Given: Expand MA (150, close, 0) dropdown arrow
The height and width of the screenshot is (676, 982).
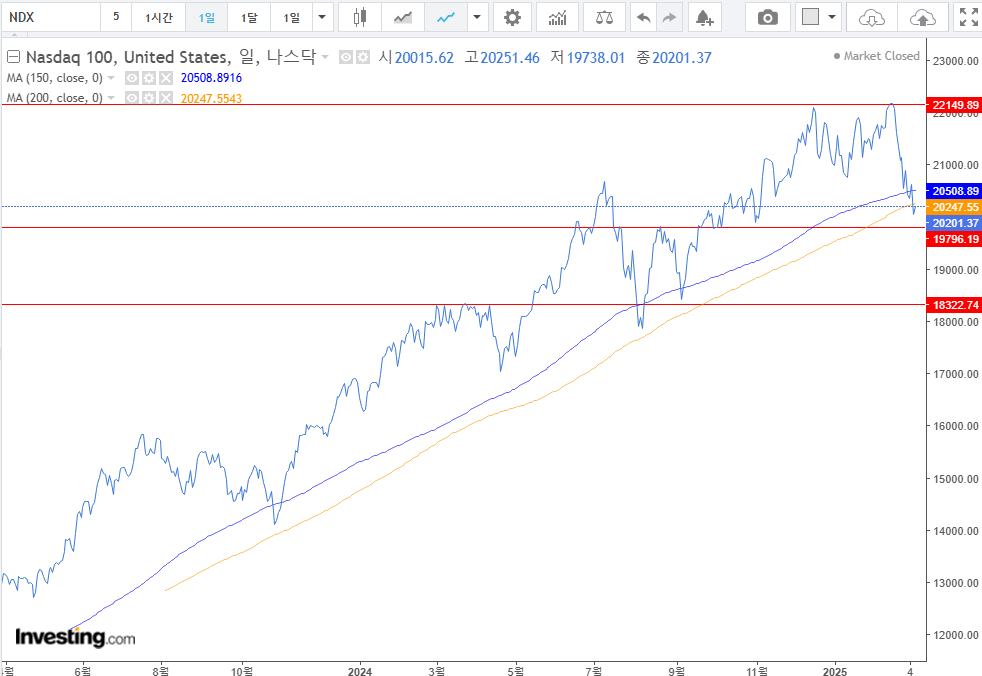Looking at the screenshot, I should coord(111,78).
